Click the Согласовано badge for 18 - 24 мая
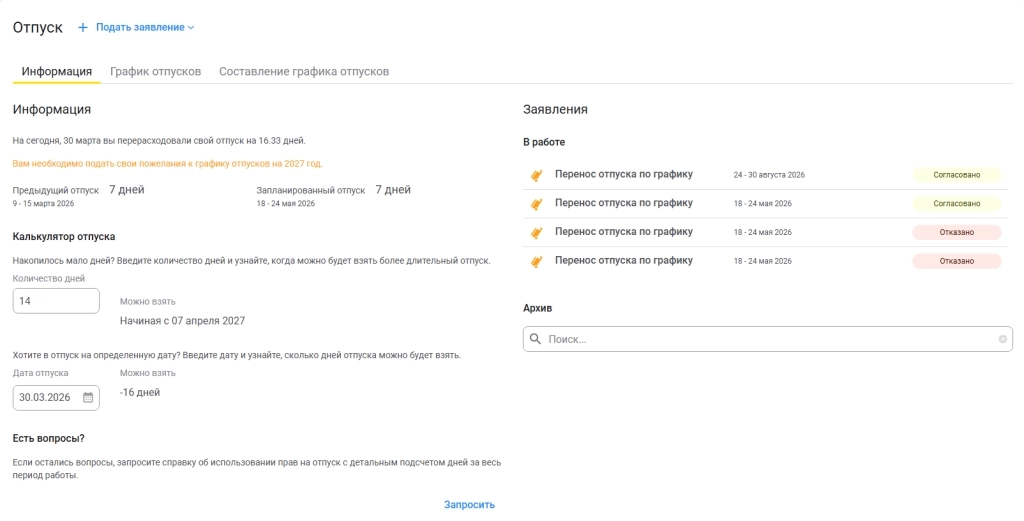The width and height of the screenshot is (1024, 521). (x=957, y=204)
